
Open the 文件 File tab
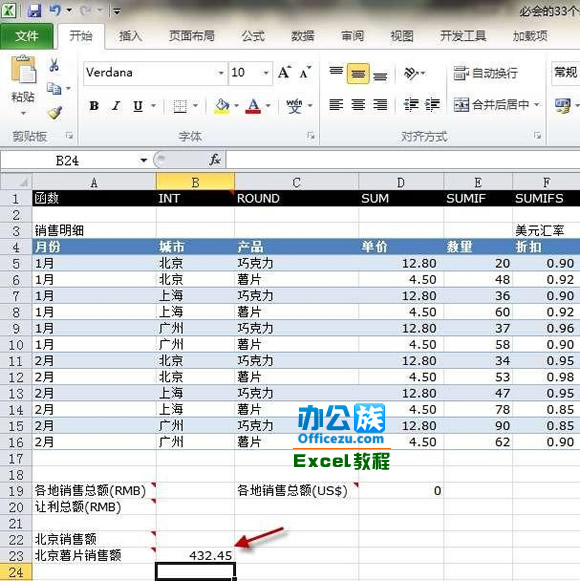pyautogui.click(x=27, y=36)
